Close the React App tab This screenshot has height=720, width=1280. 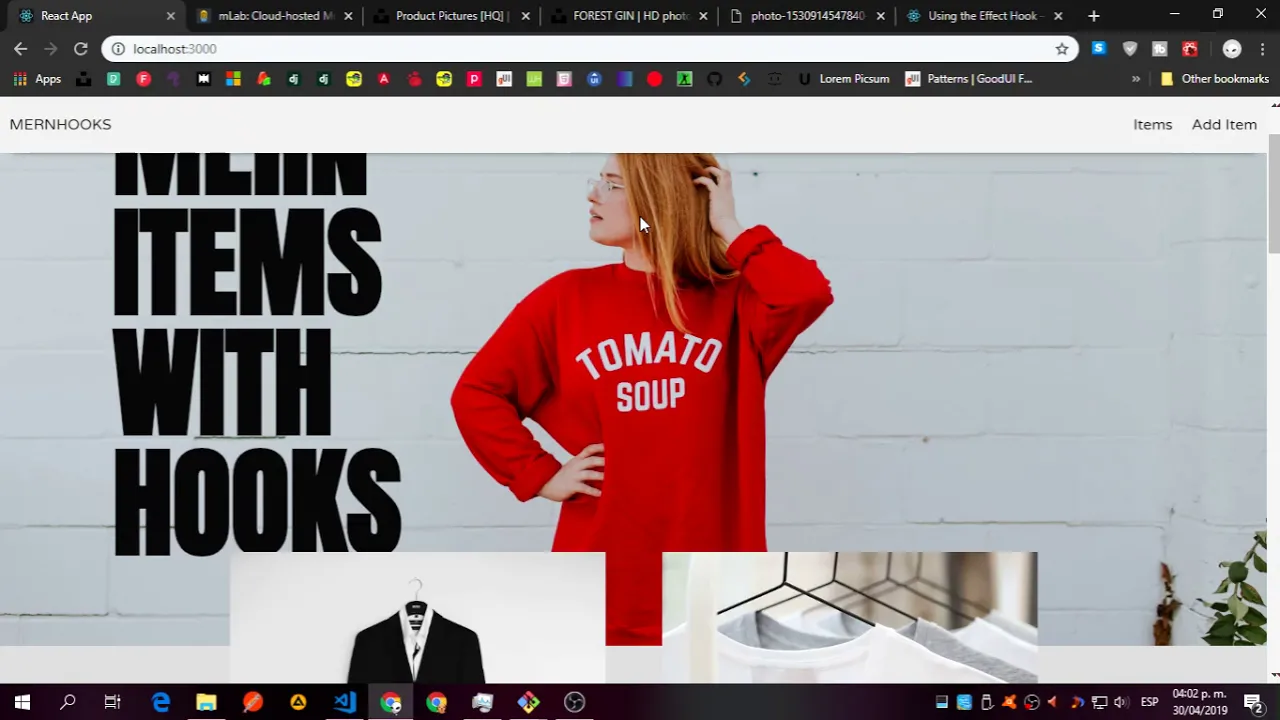(x=170, y=15)
